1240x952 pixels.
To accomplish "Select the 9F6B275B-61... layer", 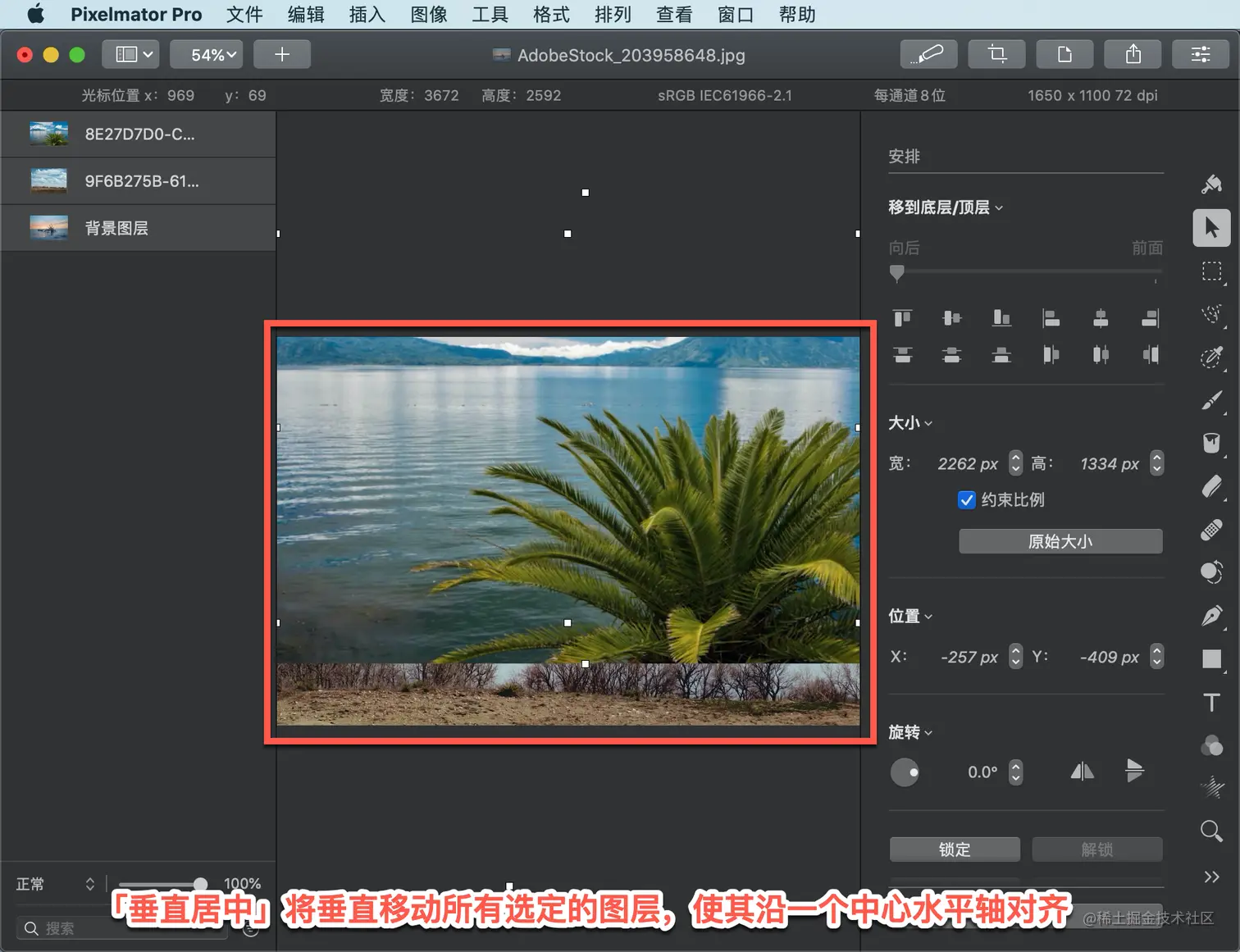I will 138,180.
